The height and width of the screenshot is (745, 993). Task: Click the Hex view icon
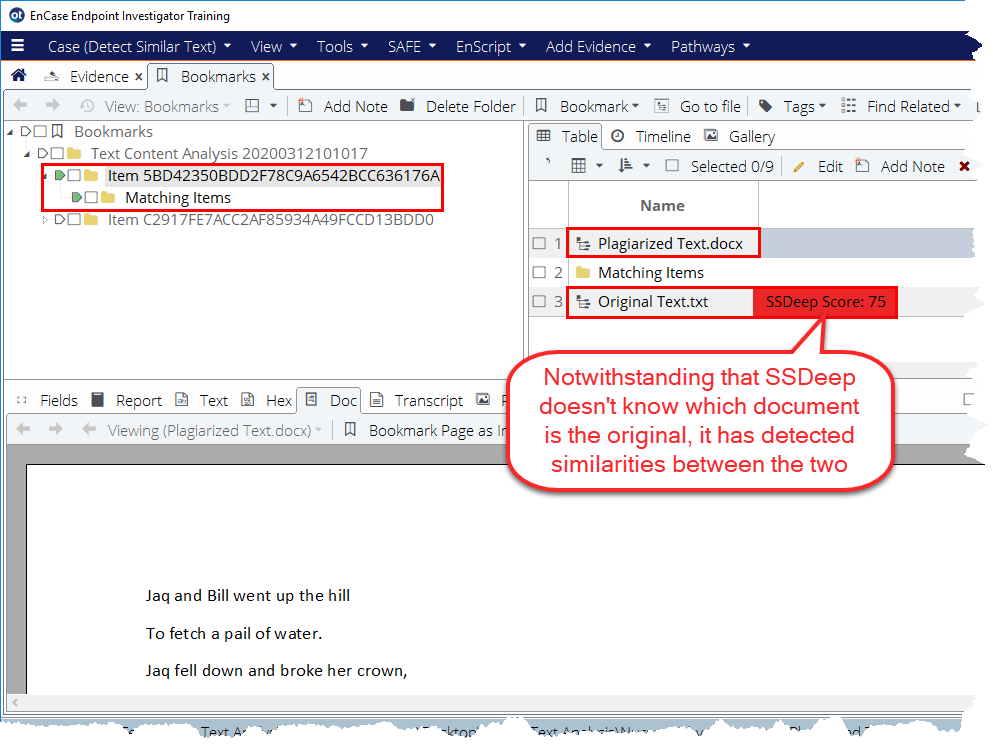248,399
